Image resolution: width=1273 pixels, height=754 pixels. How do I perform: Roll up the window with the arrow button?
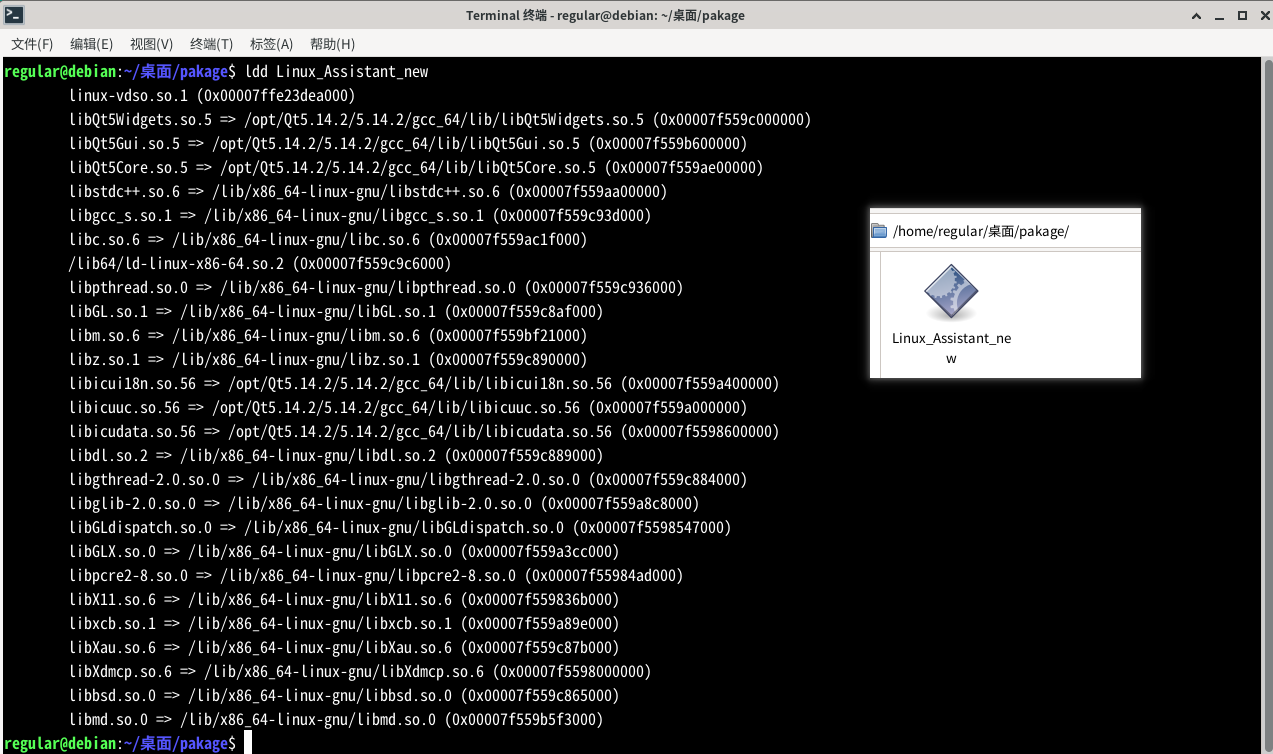[1195, 15]
